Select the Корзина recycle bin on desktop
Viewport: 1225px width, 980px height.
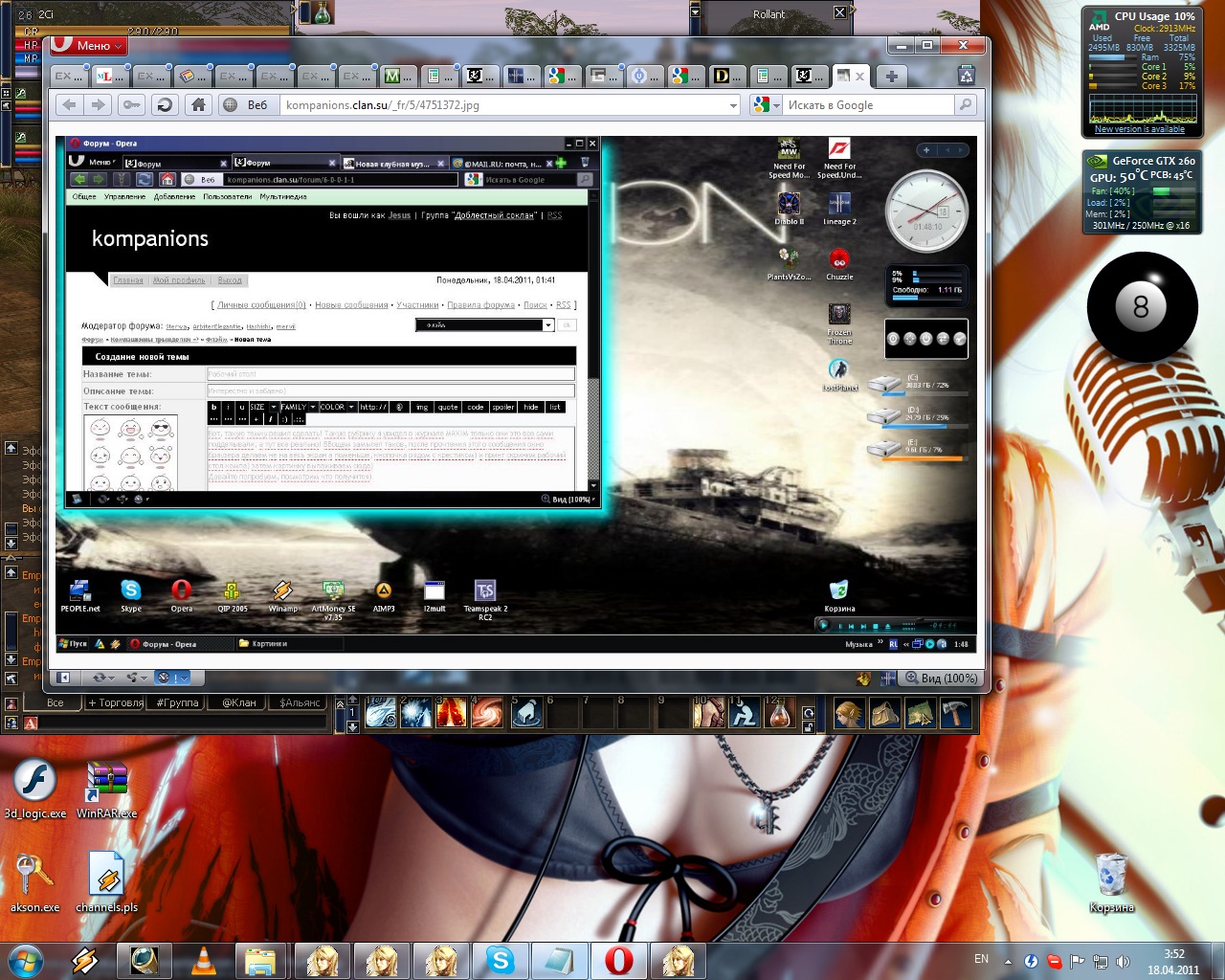1111,882
